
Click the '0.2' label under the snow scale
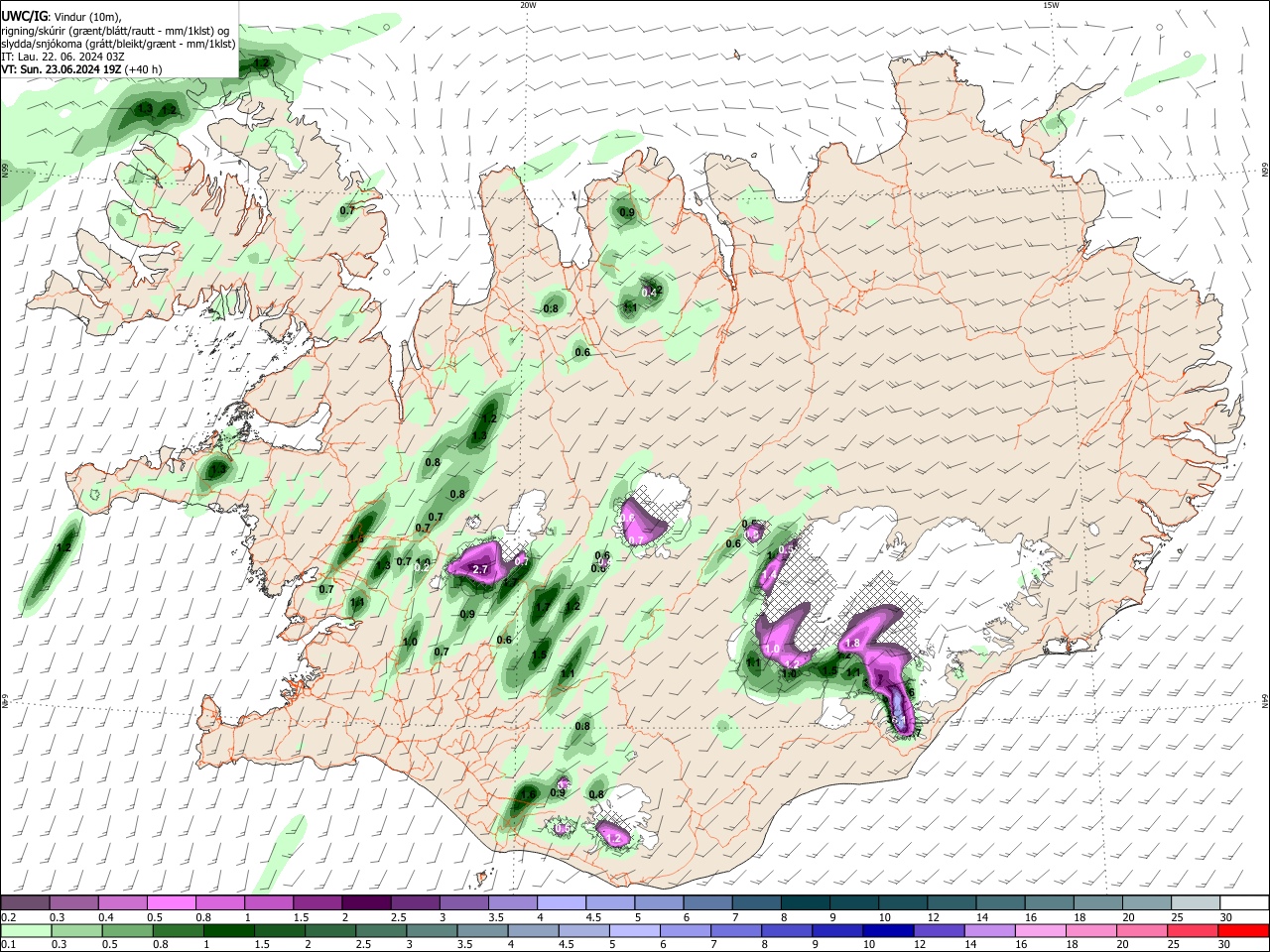[7, 917]
